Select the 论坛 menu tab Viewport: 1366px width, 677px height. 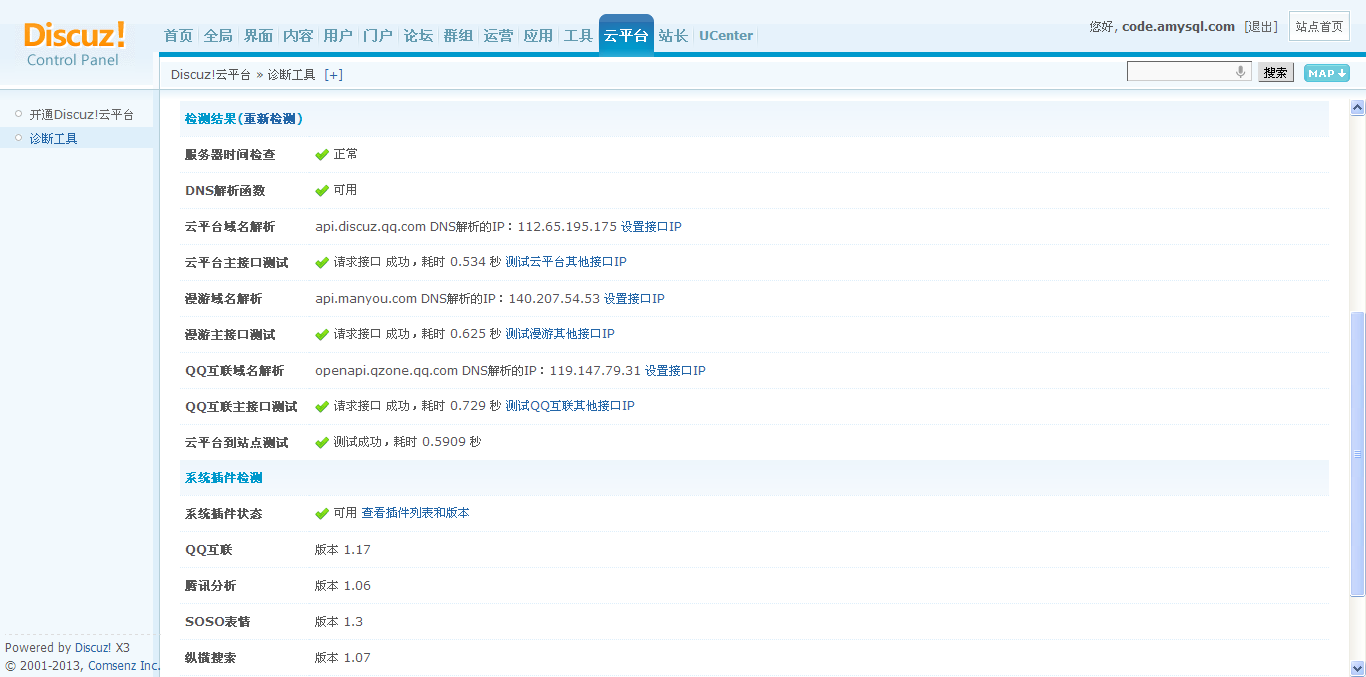(418, 36)
